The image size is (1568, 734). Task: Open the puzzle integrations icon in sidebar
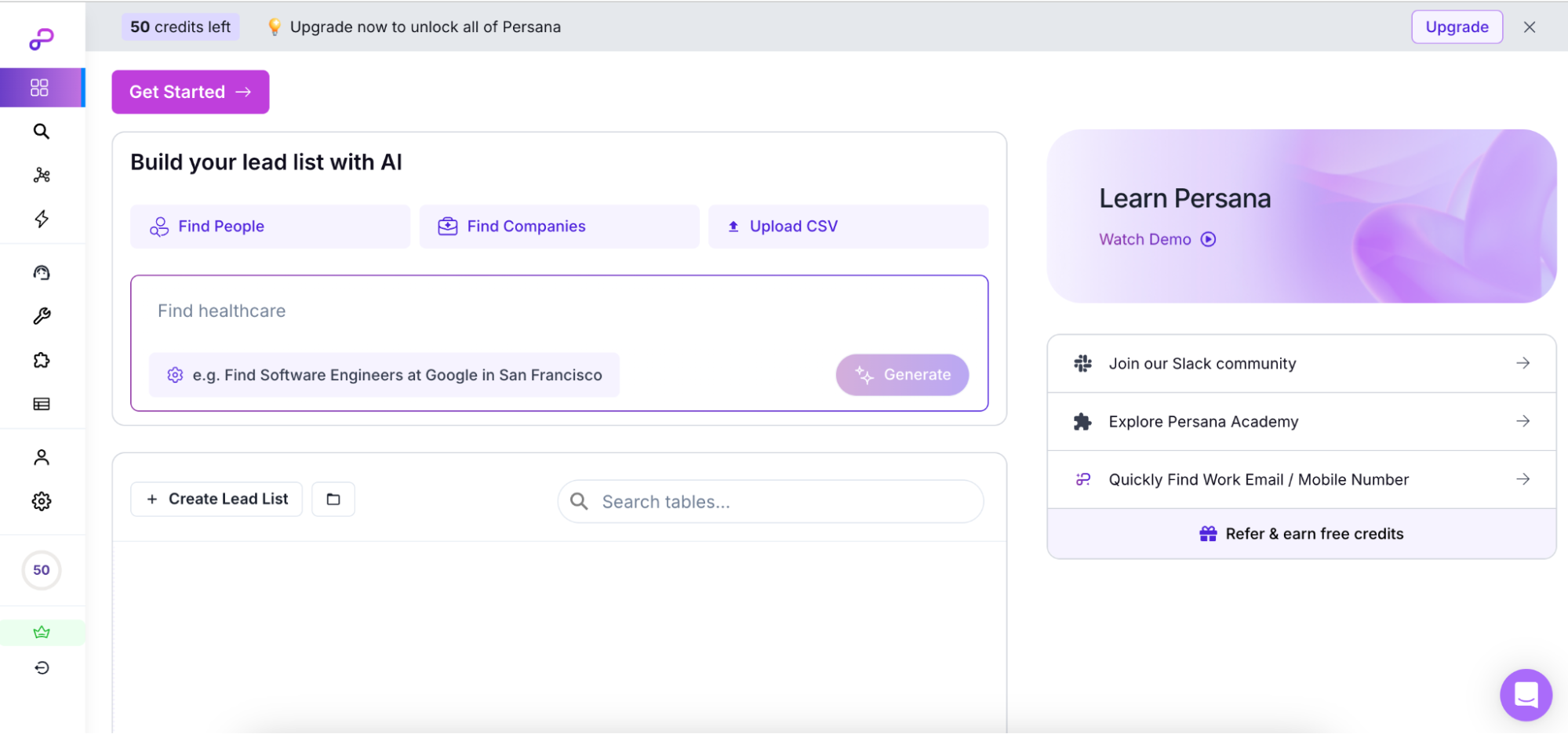pos(42,360)
